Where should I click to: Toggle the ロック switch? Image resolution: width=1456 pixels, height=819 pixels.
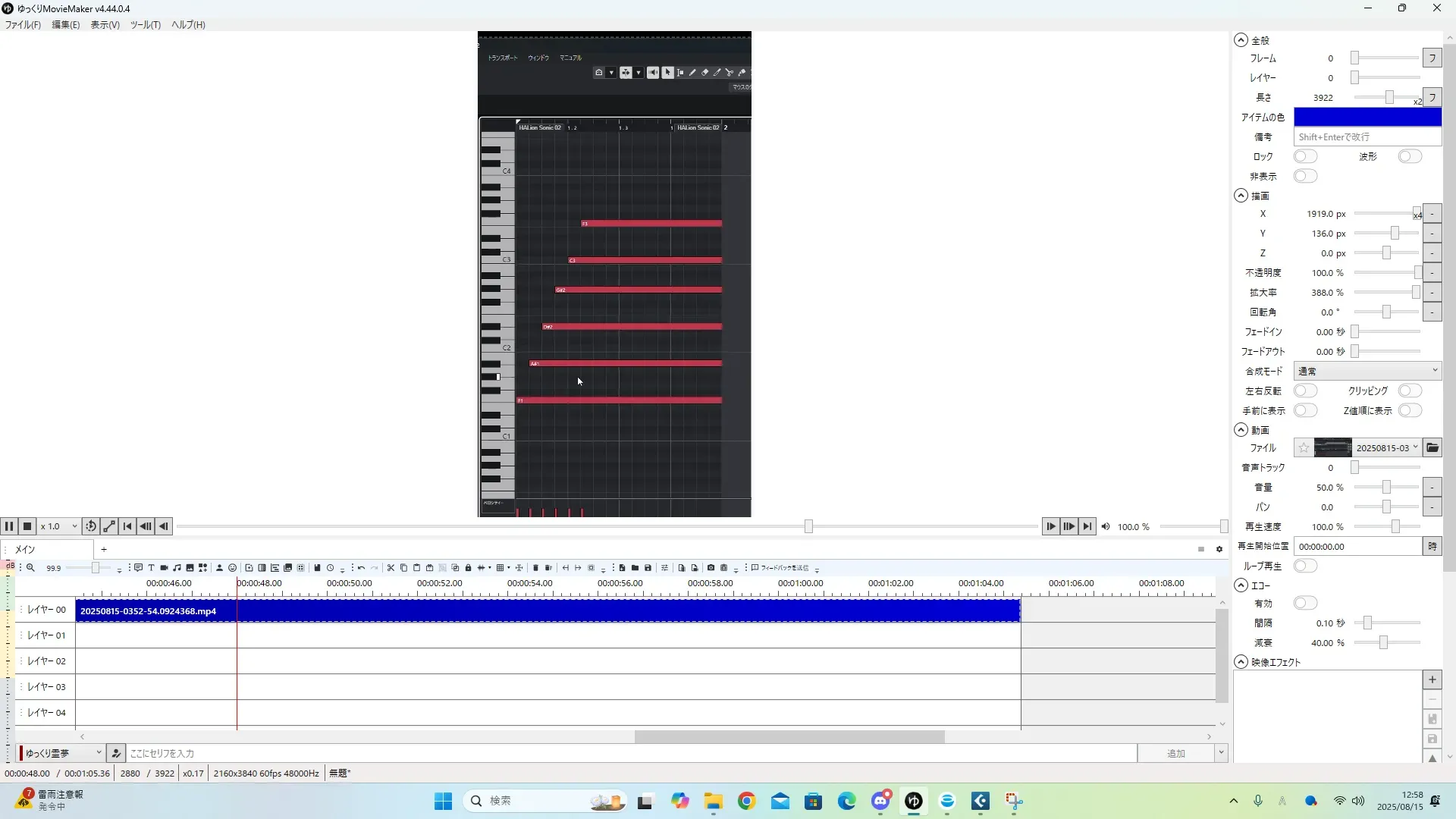(x=1304, y=157)
